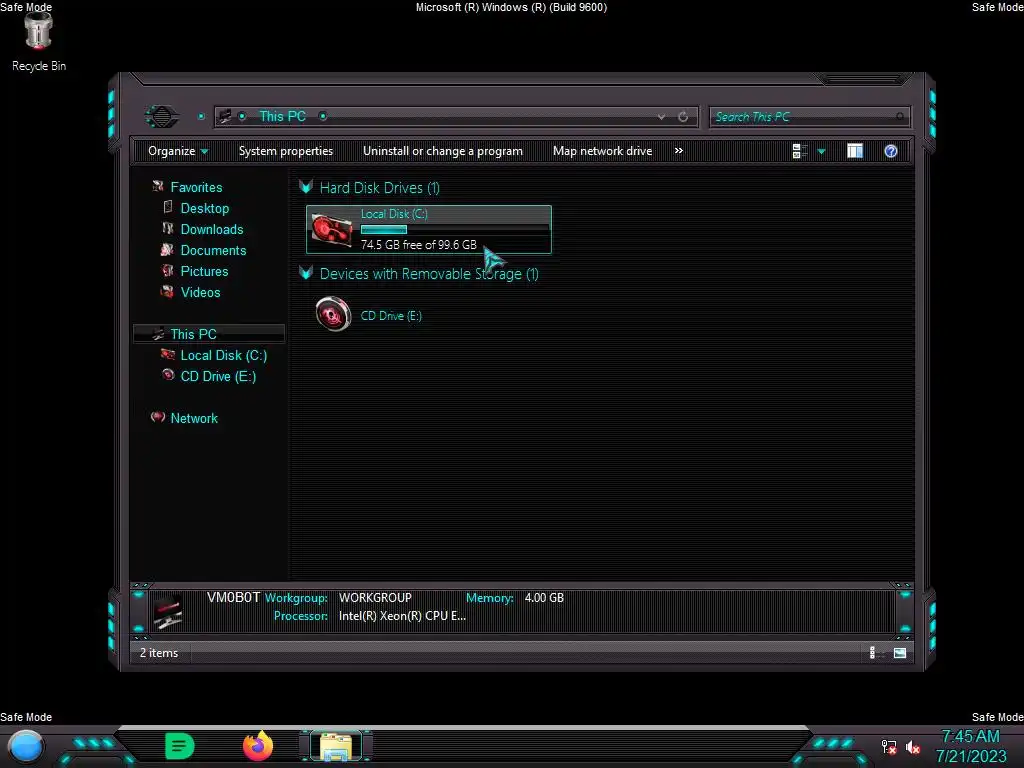Click File Explorer taskbar button
The height and width of the screenshot is (768, 1024).
click(x=336, y=746)
